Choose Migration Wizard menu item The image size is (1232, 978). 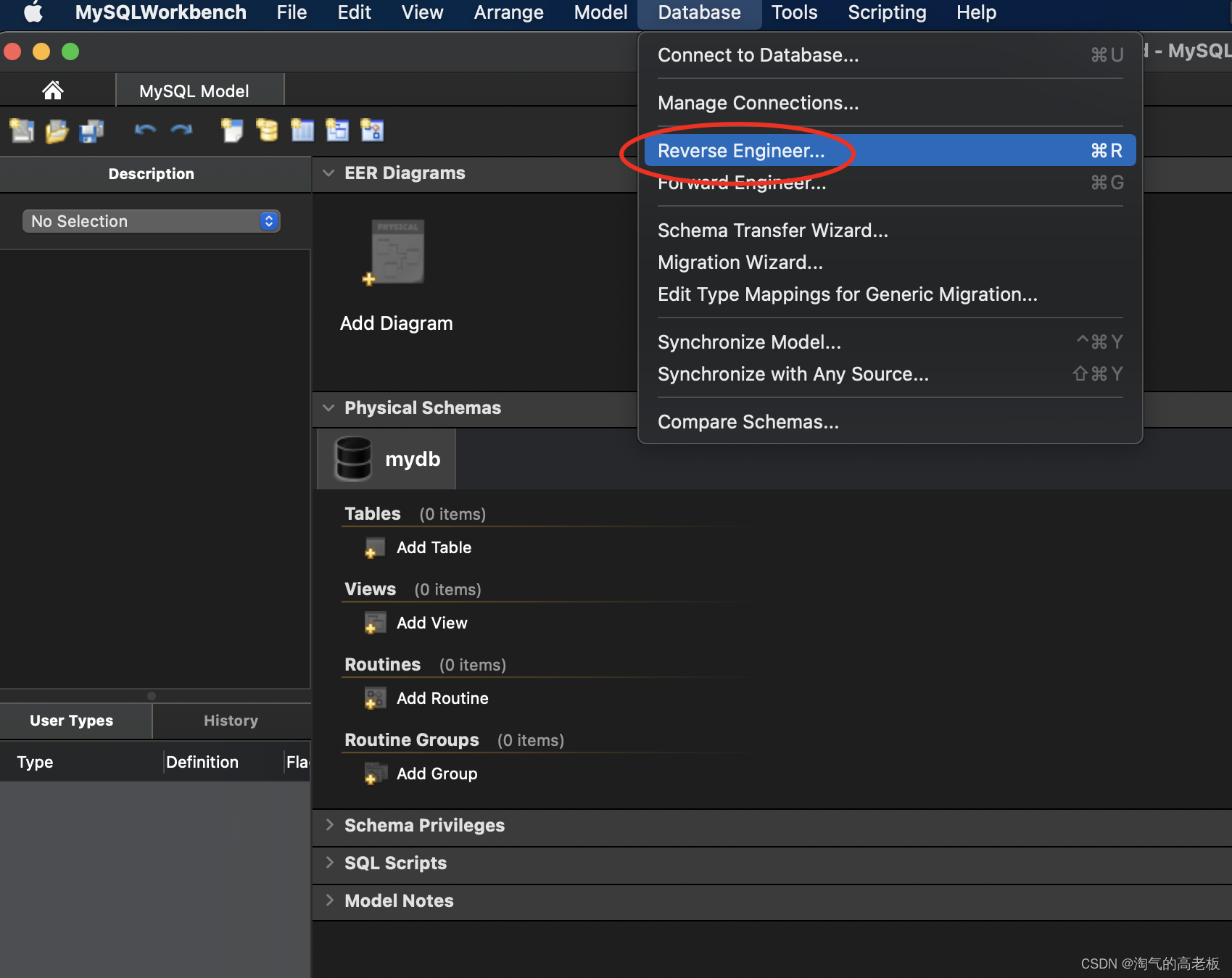click(x=890, y=262)
